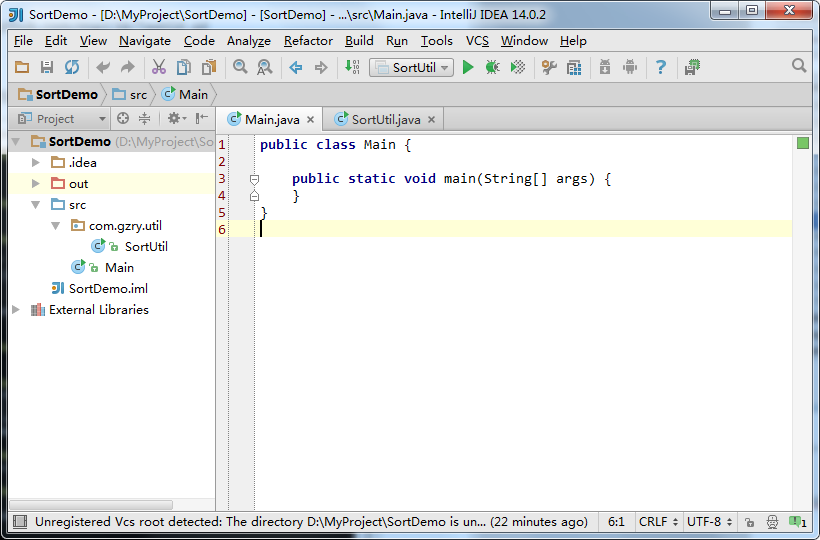Click the Redo arrow icon
This screenshot has height=540, width=820.
pos(128,67)
